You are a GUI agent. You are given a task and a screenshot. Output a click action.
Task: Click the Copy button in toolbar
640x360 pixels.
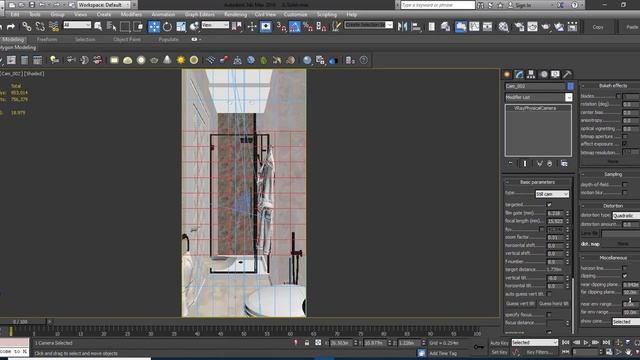(598, 27)
